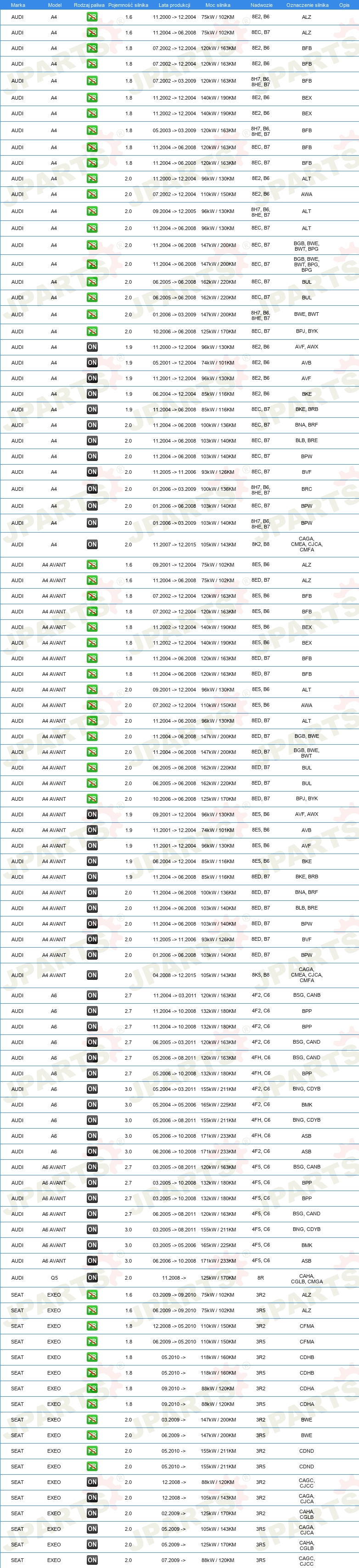Click the date 03.2009 -> 09.2010 cell

coord(174,1295)
